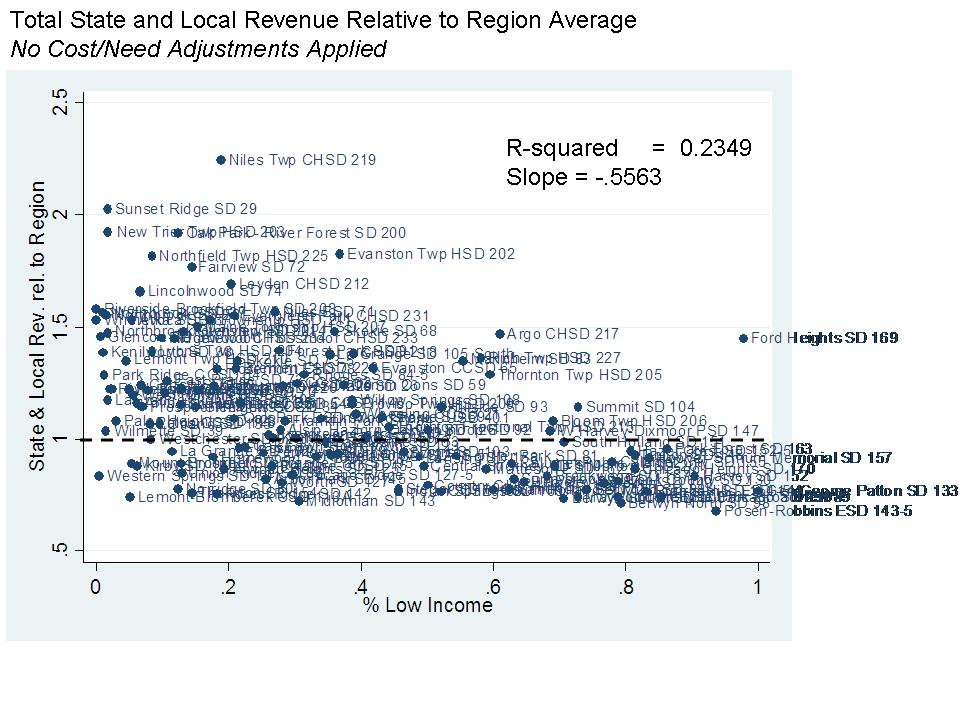Select the Slope = -.5563 text

click(x=584, y=177)
